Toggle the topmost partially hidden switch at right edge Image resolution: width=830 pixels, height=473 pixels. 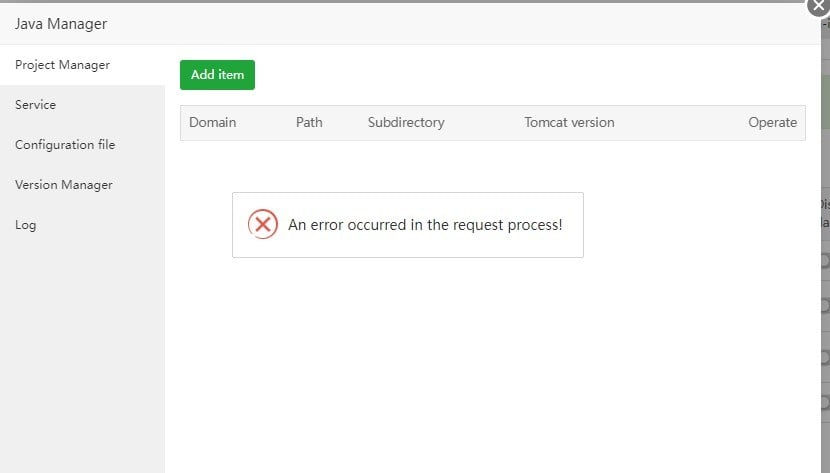click(x=825, y=260)
